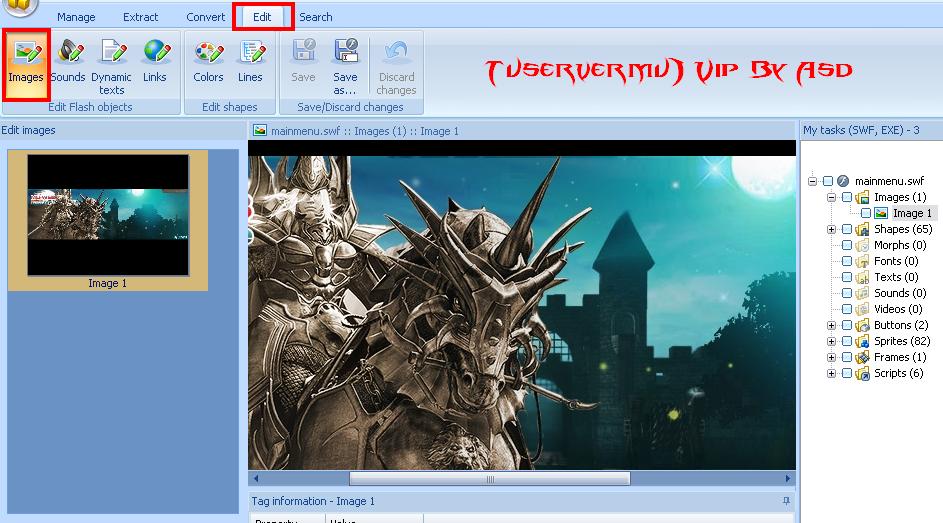The width and height of the screenshot is (943, 523).
Task: Click the Fonts folder icon
Action: point(862,261)
